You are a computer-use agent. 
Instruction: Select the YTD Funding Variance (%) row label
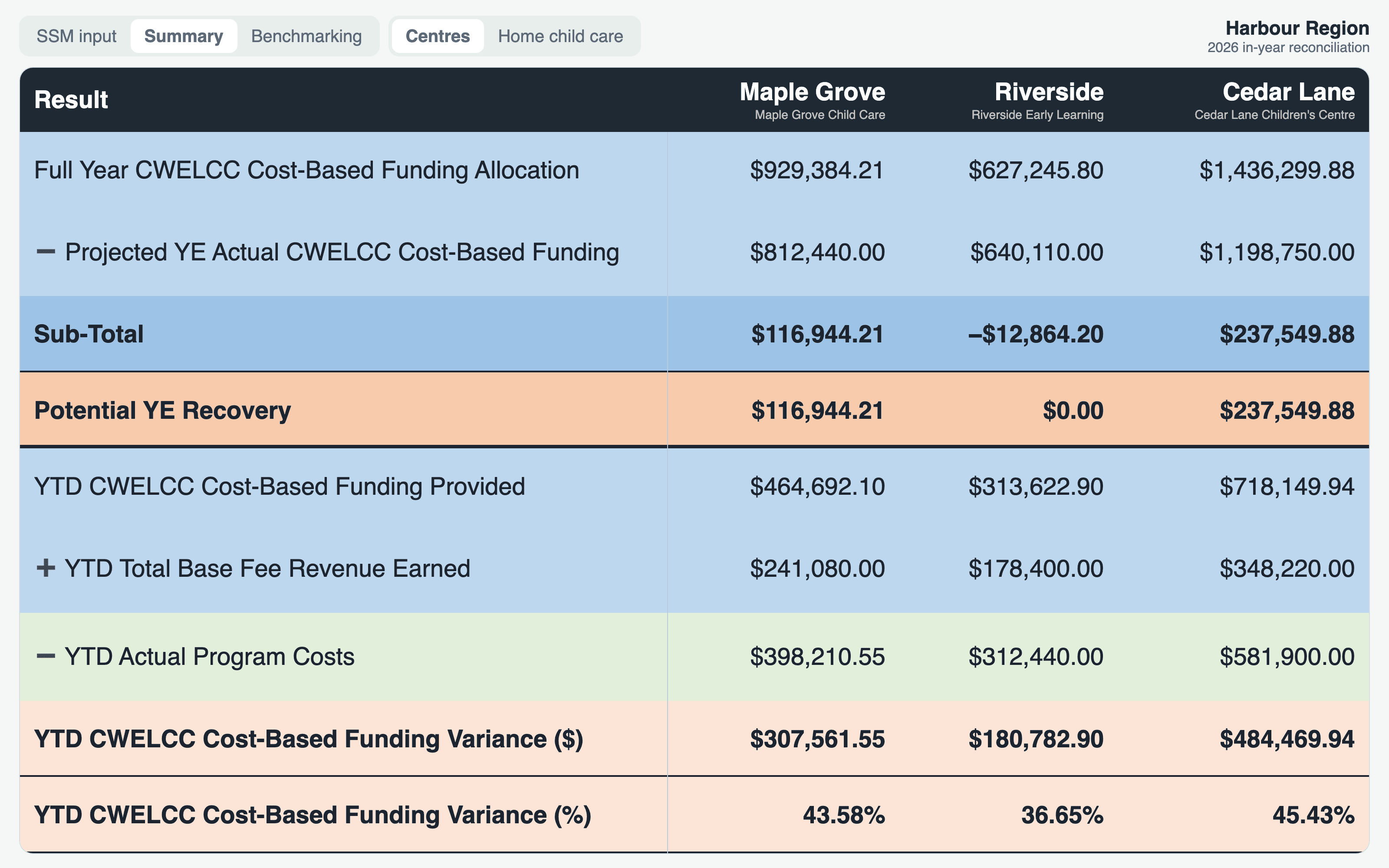click(x=313, y=815)
